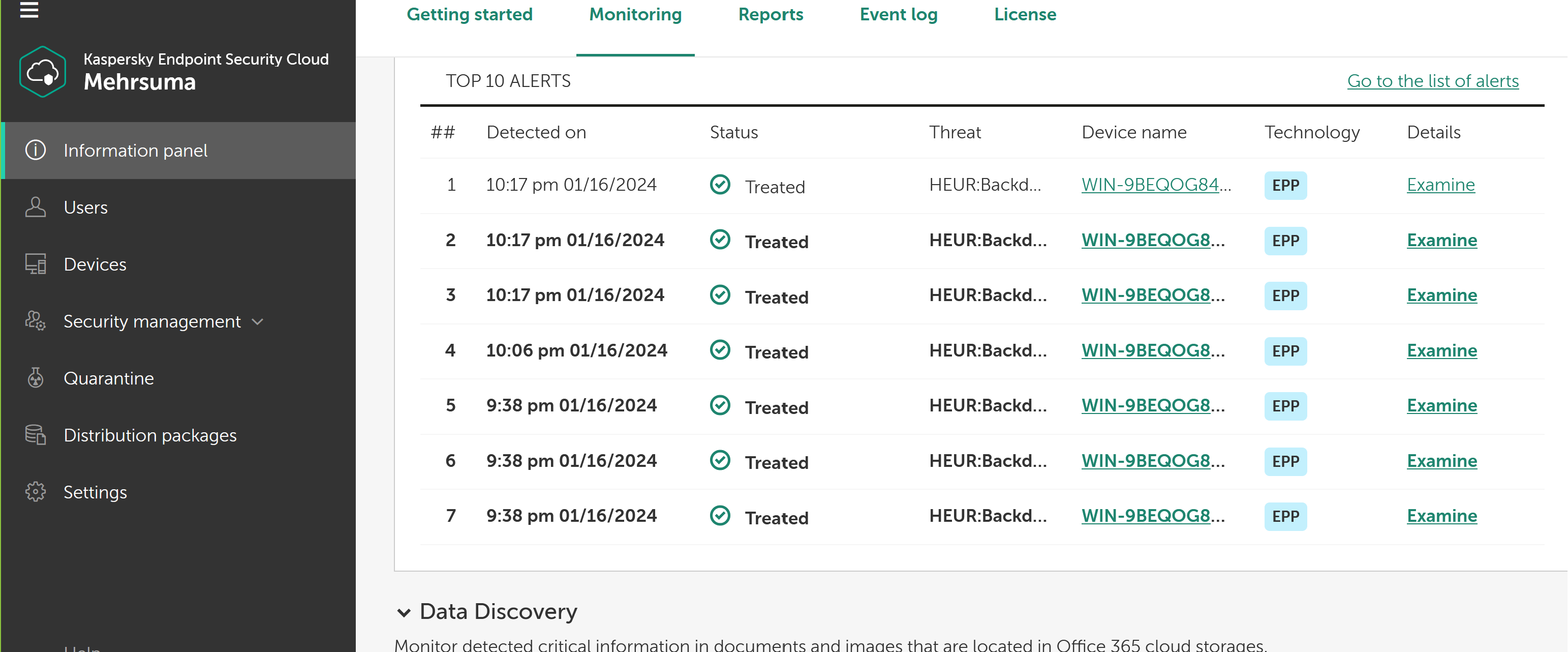Click the Treated checkmark icon in row 1

(x=720, y=185)
